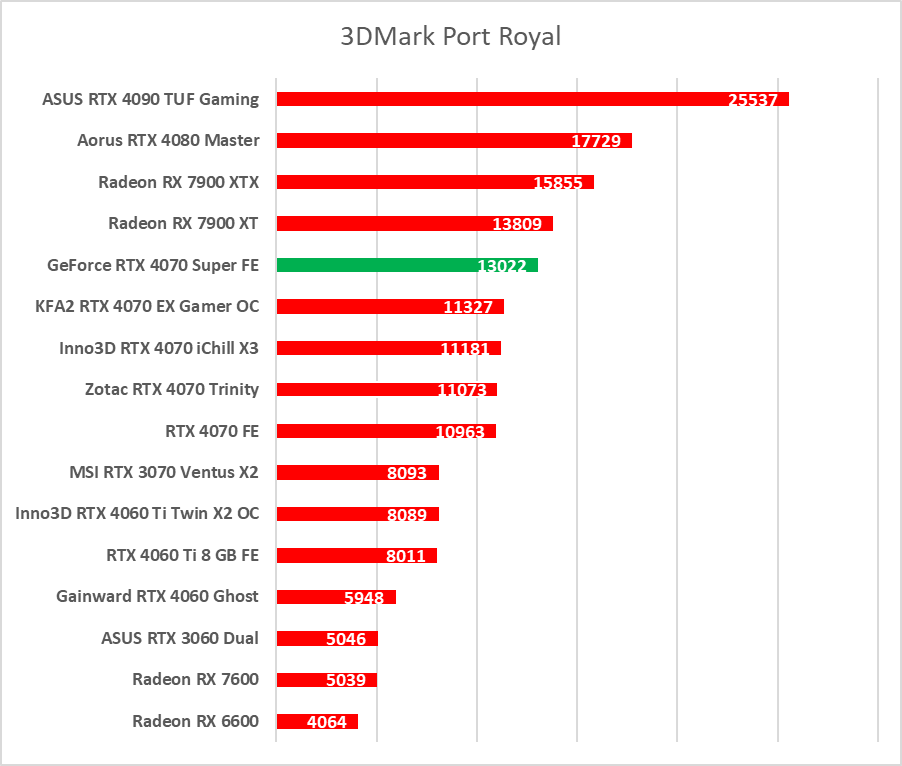The image size is (902, 766).
Task: Click the 3DMark Port Royal chart title
Action: click(x=450, y=37)
